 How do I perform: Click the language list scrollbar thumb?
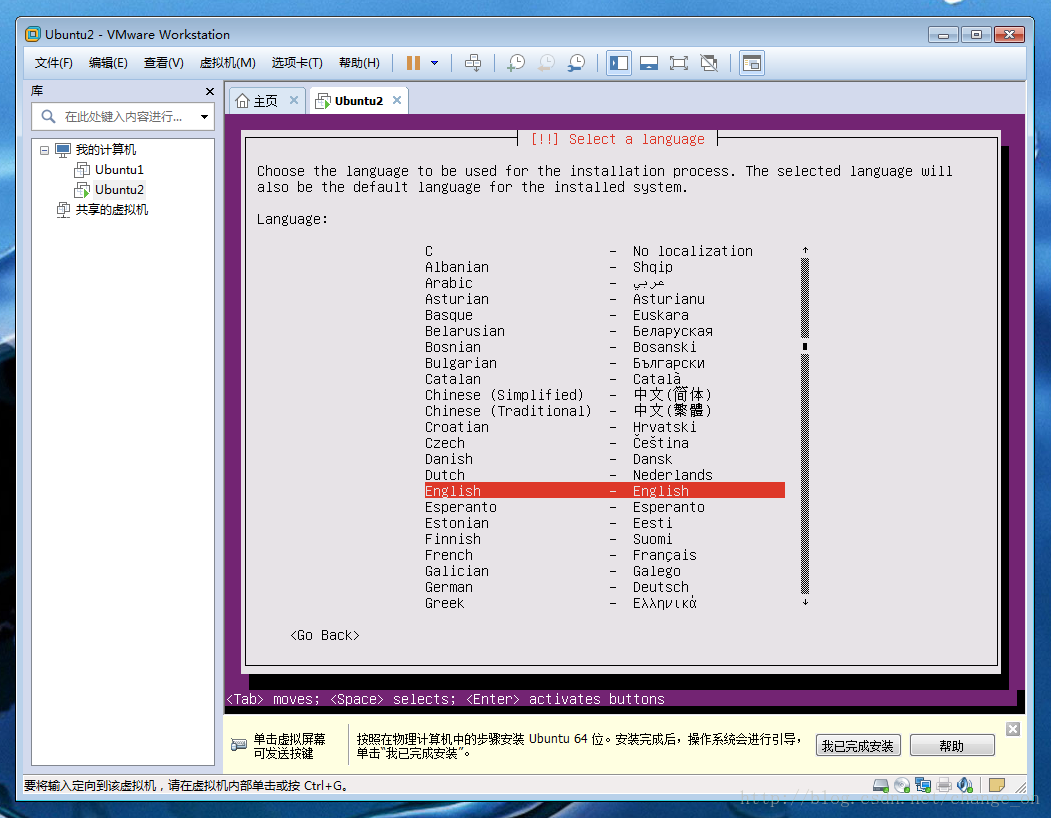coord(805,347)
